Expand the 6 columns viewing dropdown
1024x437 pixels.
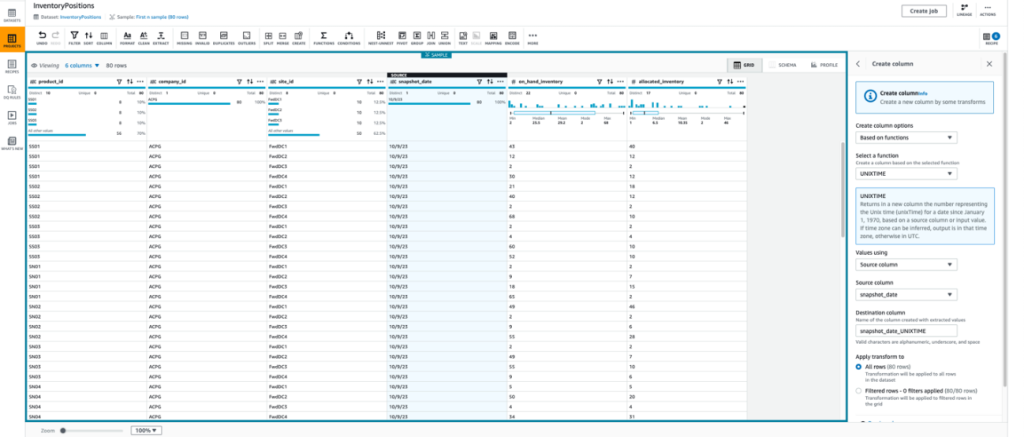82,65
